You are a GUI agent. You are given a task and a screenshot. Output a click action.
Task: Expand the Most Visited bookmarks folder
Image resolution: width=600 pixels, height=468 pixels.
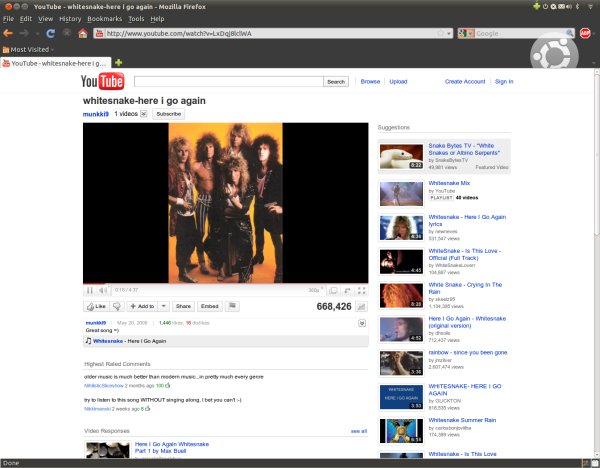(28, 49)
